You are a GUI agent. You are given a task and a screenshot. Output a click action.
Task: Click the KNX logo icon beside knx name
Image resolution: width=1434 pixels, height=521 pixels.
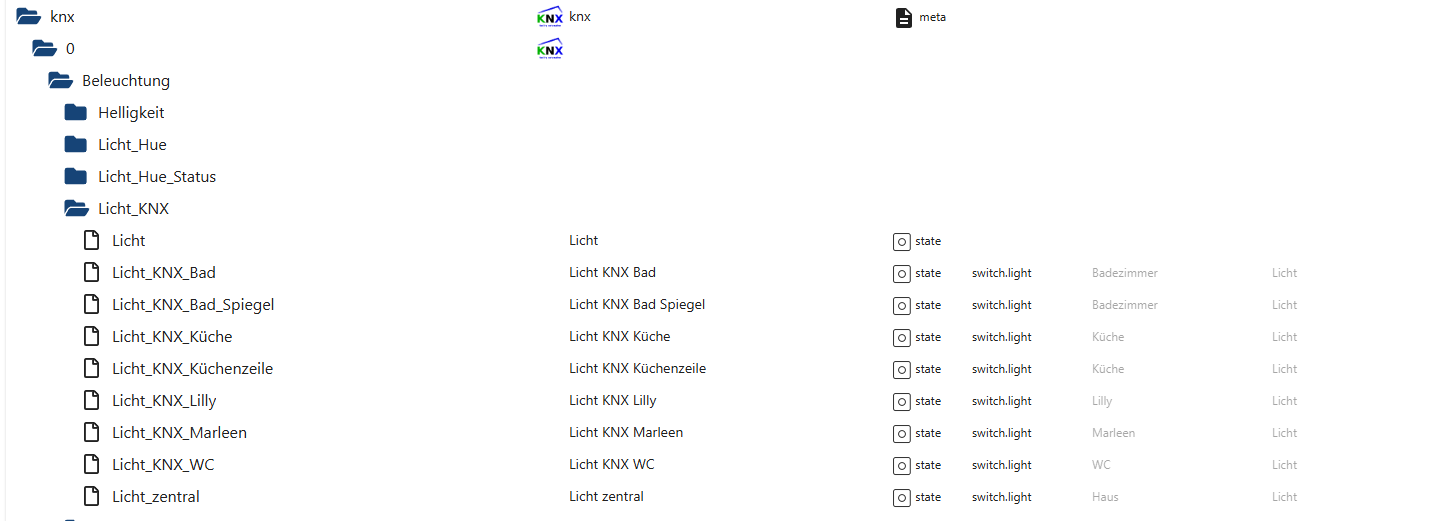(x=549, y=17)
